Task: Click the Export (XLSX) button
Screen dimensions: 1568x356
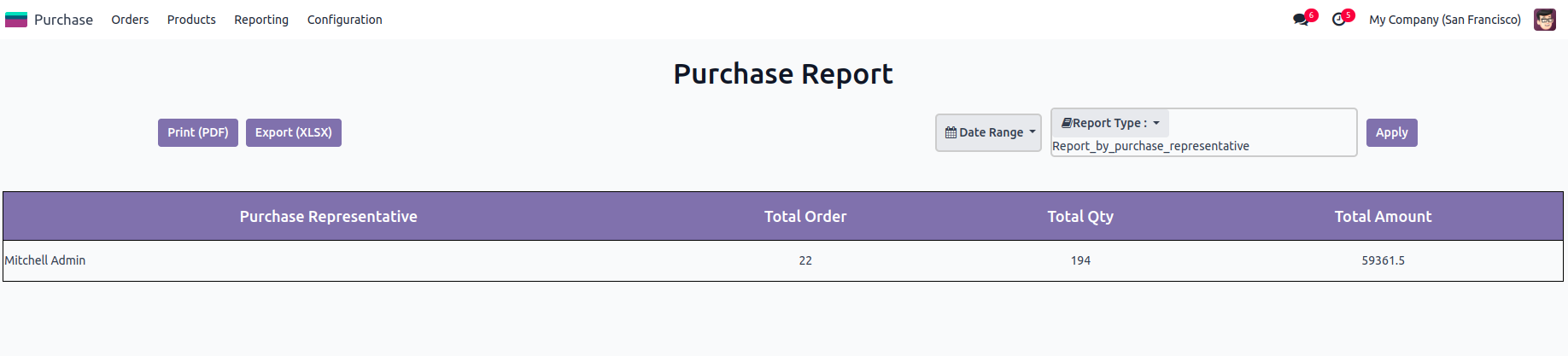Action: click(294, 132)
